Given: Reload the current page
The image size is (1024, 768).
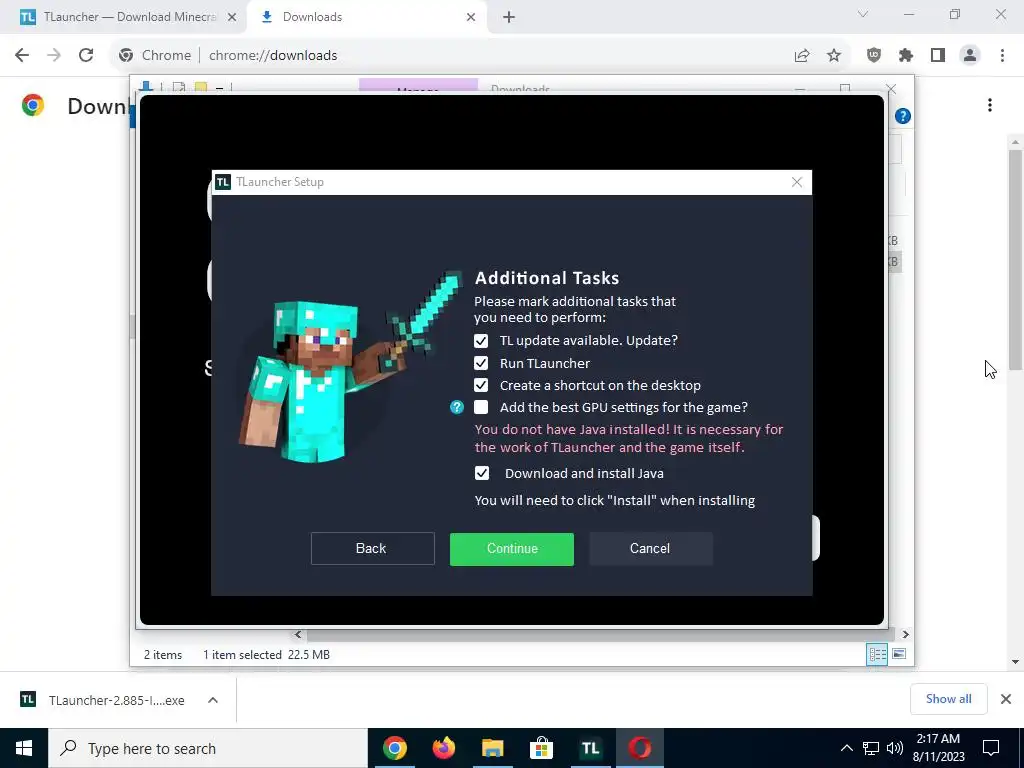Looking at the screenshot, I should coord(86,56).
